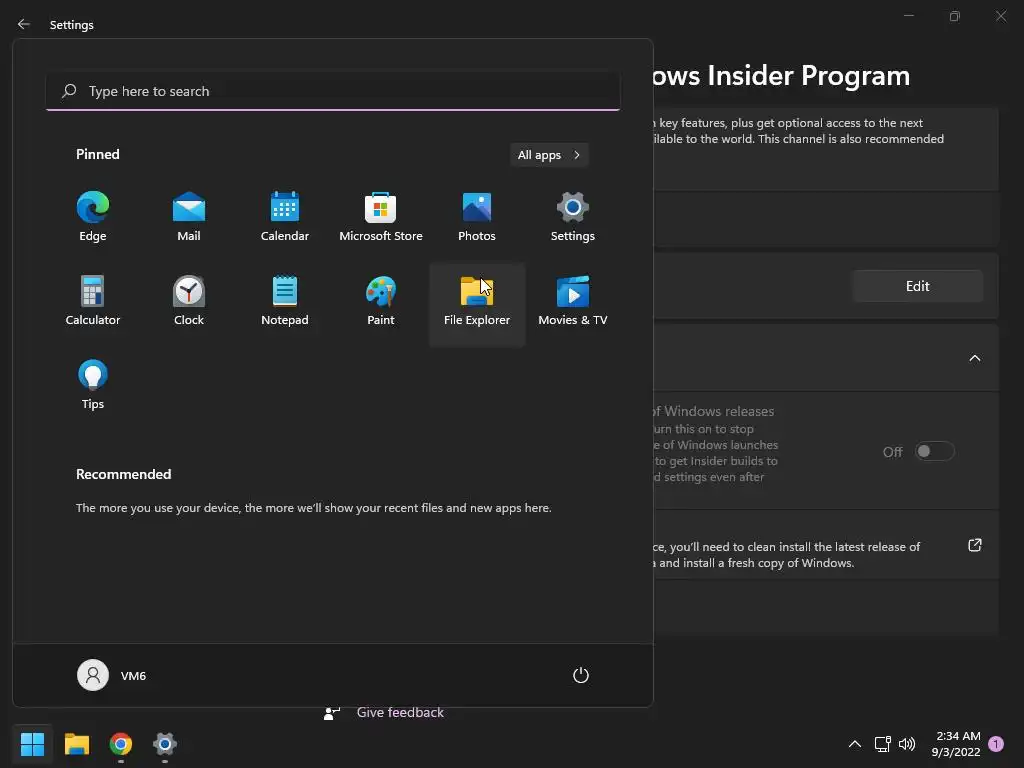1024x768 pixels.
Task: Switch to Settings on the taskbar
Action: point(165,744)
